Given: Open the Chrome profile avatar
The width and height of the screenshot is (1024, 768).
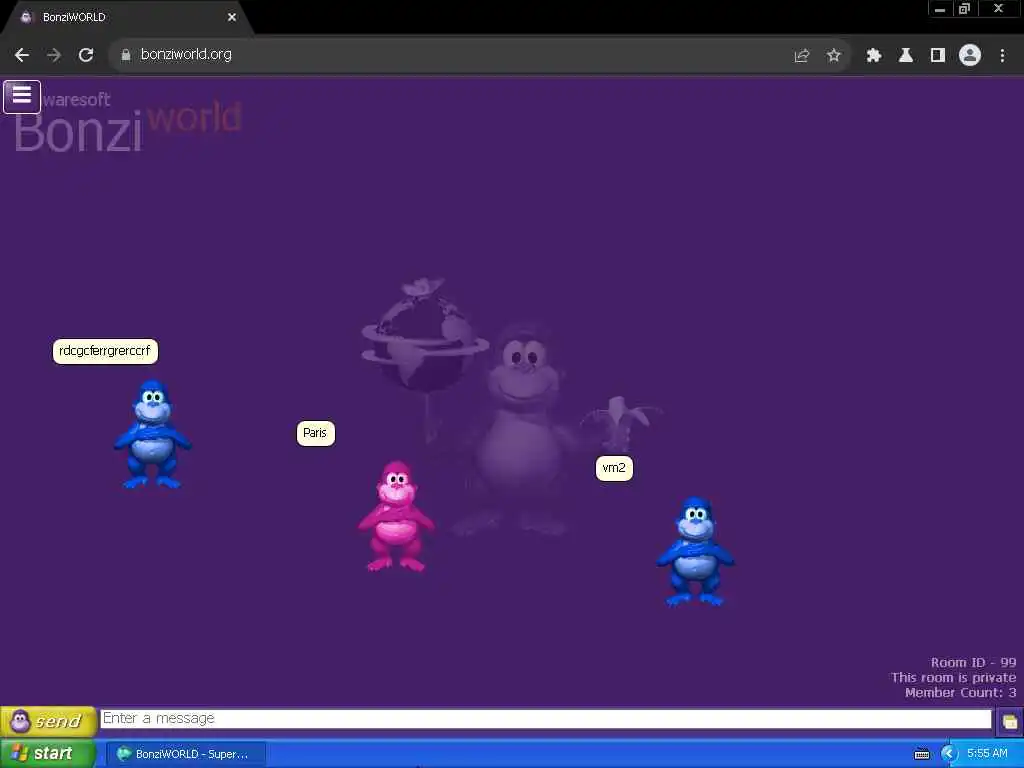Looking at the screenshot, I should pyautogui.click(x=970, y=56).
